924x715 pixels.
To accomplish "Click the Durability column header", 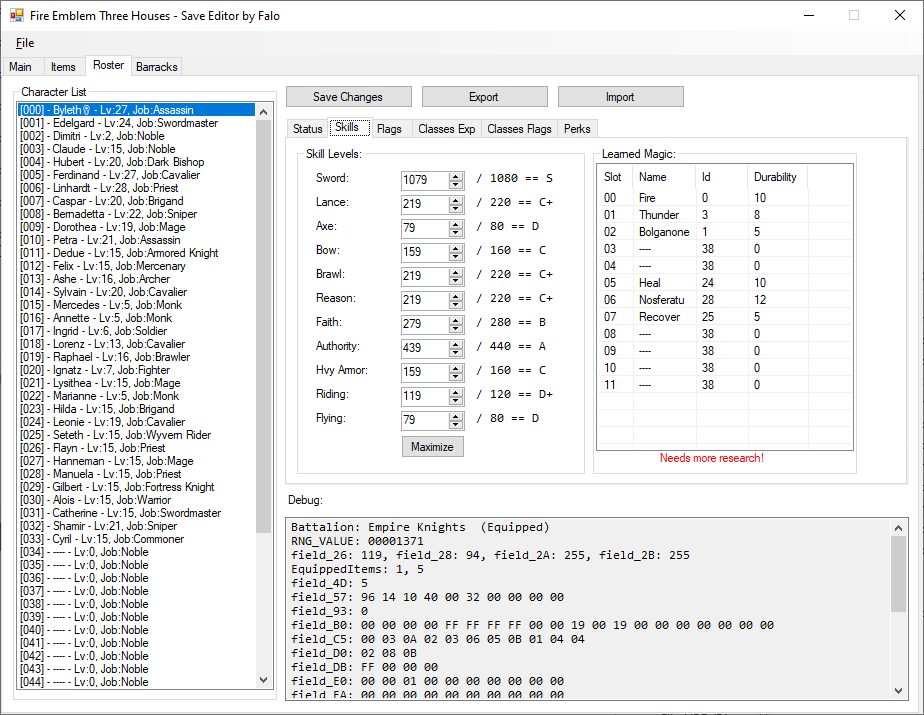I will click(778, 177).
